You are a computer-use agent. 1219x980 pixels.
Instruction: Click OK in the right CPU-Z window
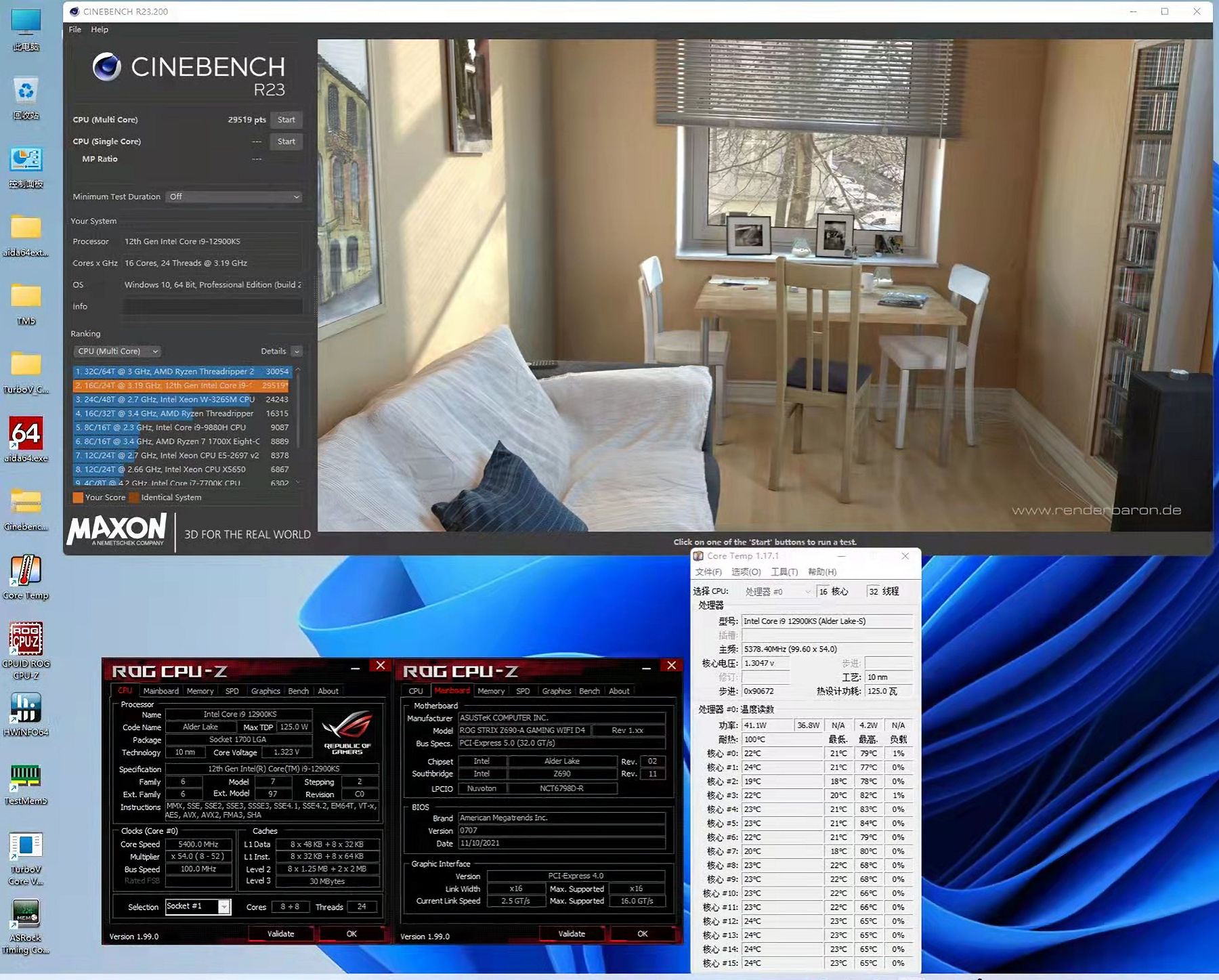click(x=643, y=934)
